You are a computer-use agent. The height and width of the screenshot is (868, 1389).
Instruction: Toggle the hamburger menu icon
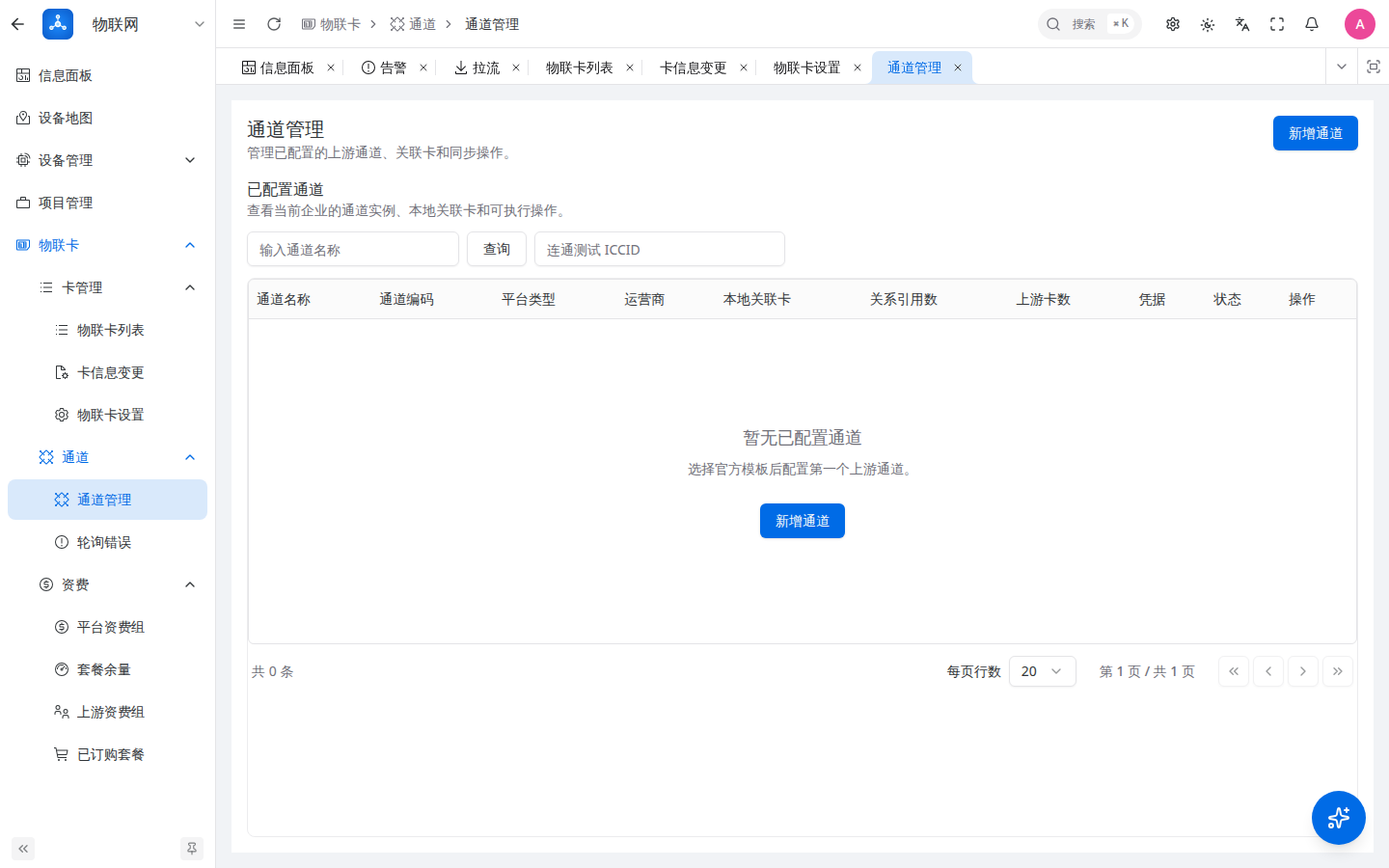(239, 24)
